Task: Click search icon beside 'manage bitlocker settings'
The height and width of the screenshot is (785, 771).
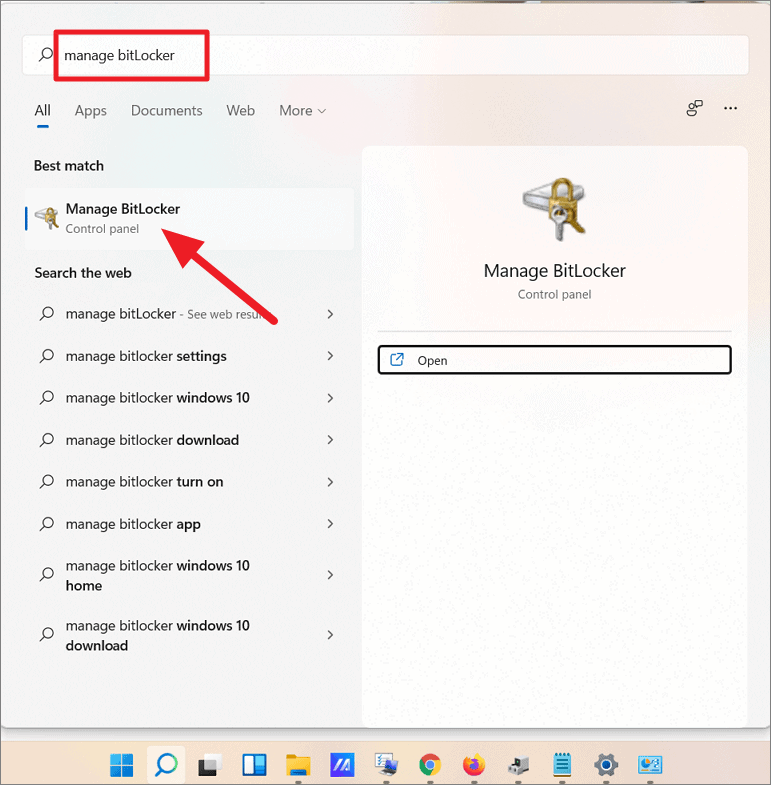Action: click(x=47, y=356)
